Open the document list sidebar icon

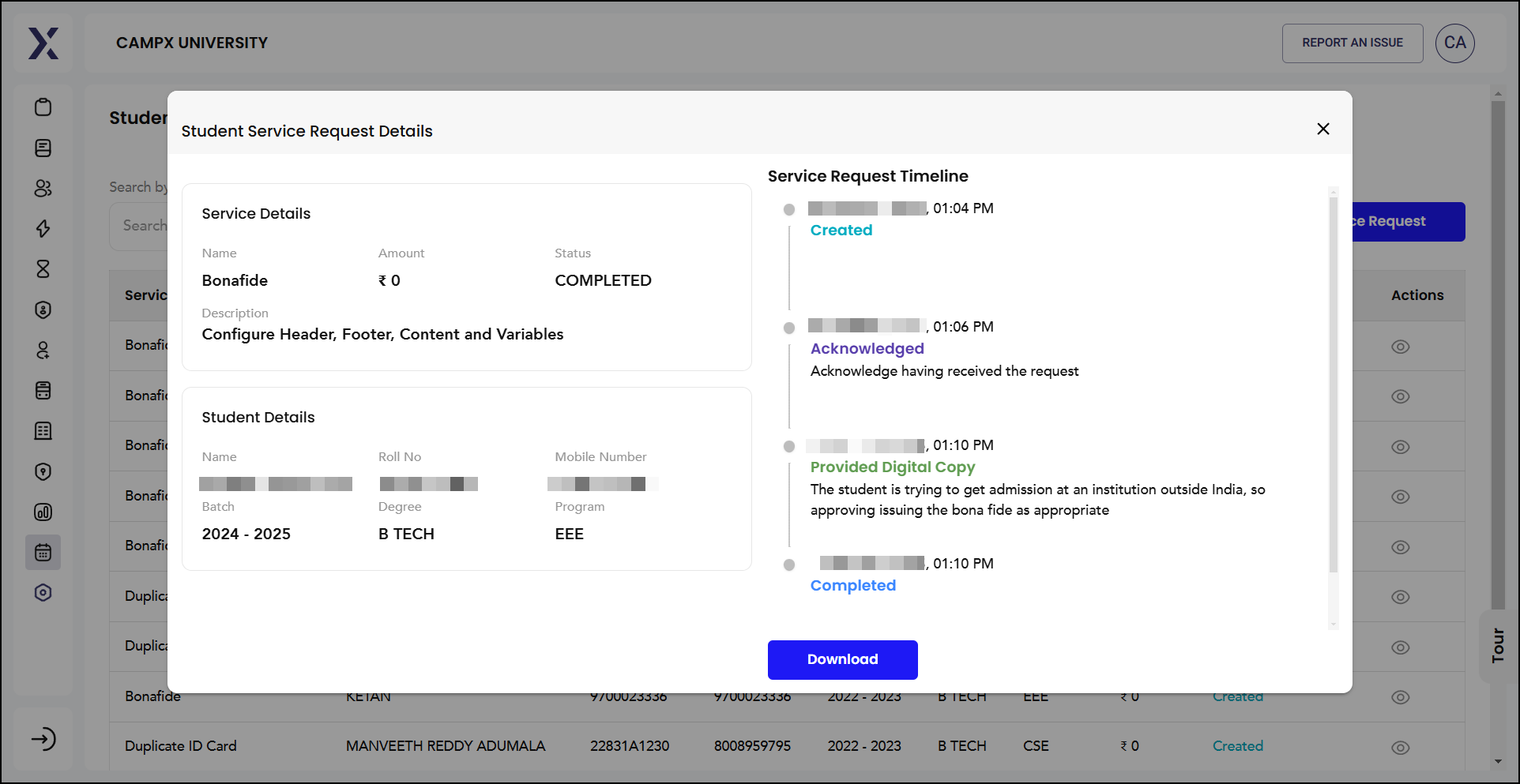[x=43, y=148]
